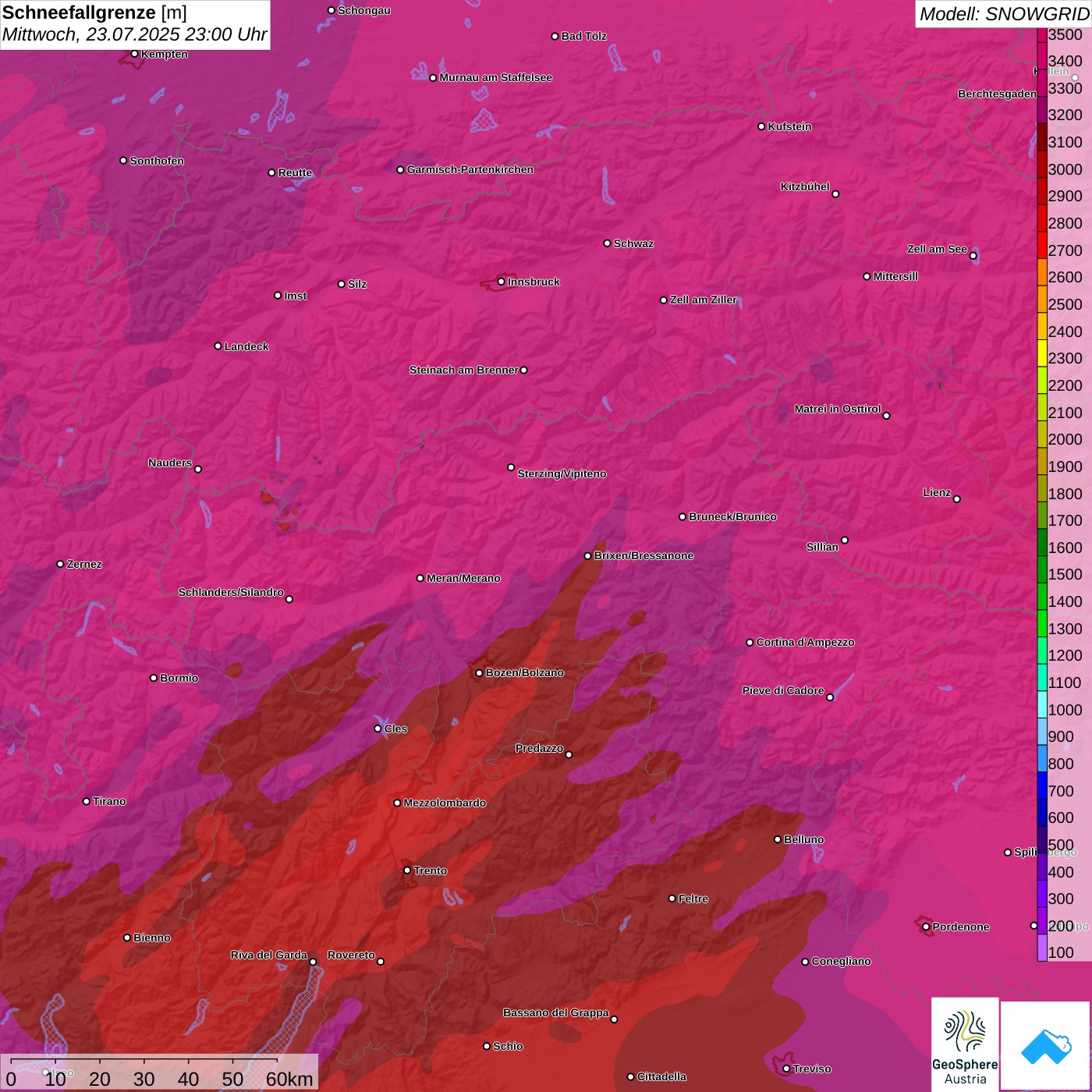This screenshot has width=1092, height=1092.
Task: Click the Zell am See marker dot
Action: click(973, 255)
